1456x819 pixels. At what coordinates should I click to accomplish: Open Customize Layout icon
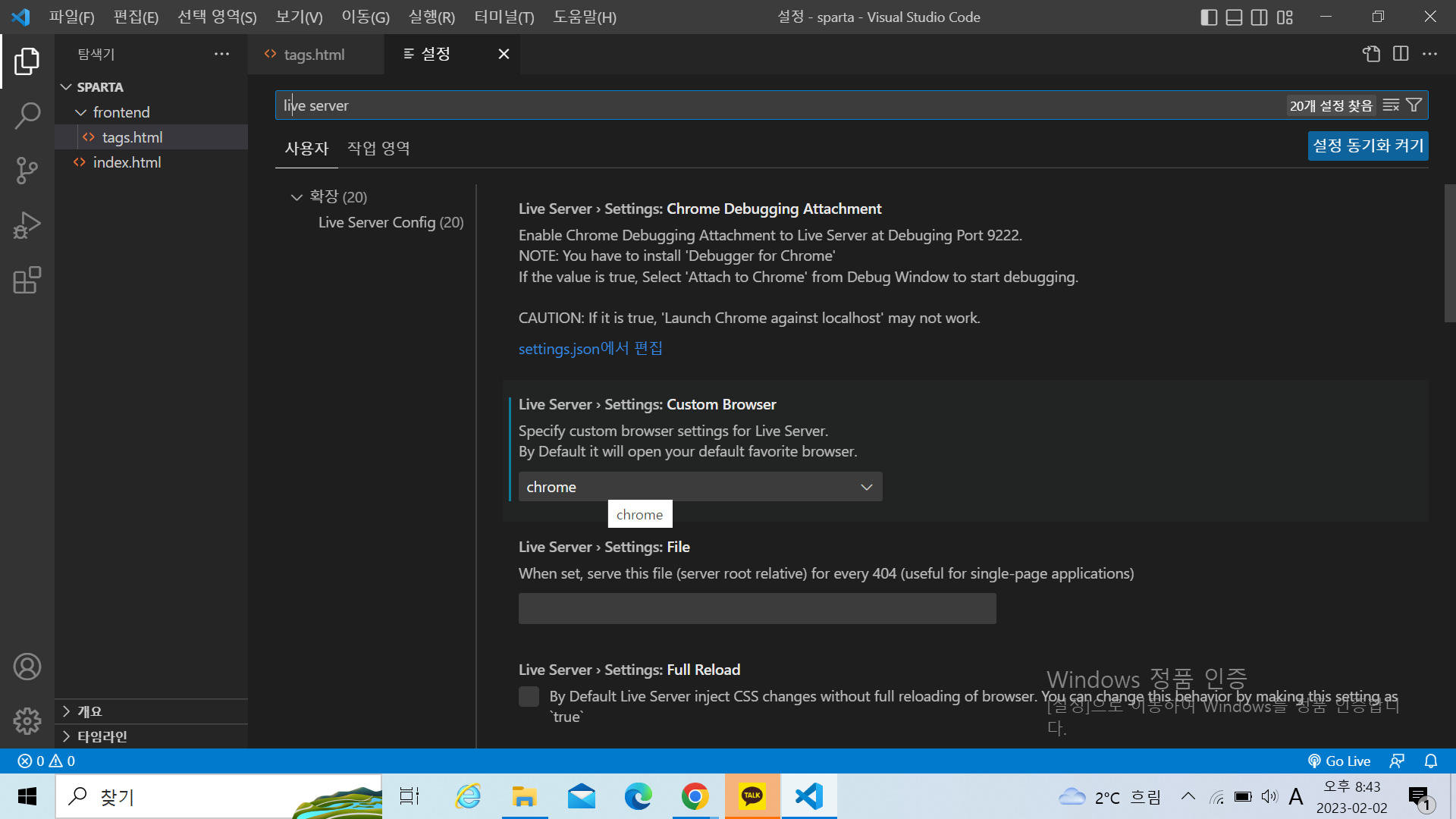coord(1285,17)
